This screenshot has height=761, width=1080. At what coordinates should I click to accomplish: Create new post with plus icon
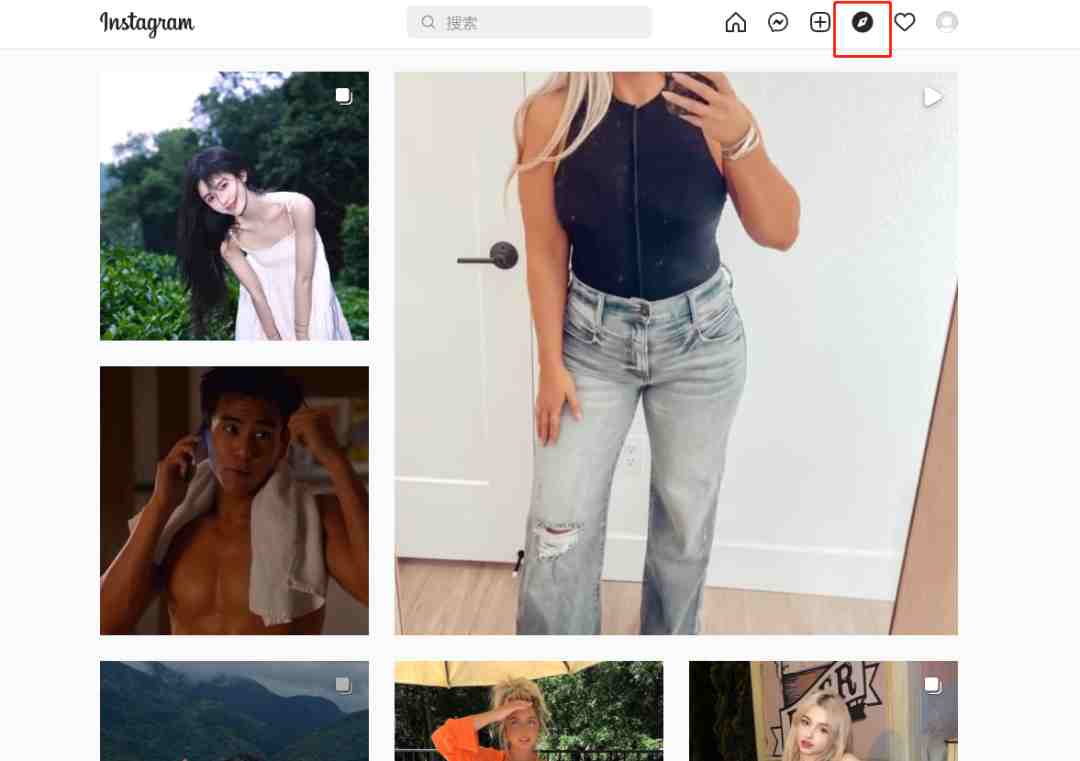click(x=820, y=23)
